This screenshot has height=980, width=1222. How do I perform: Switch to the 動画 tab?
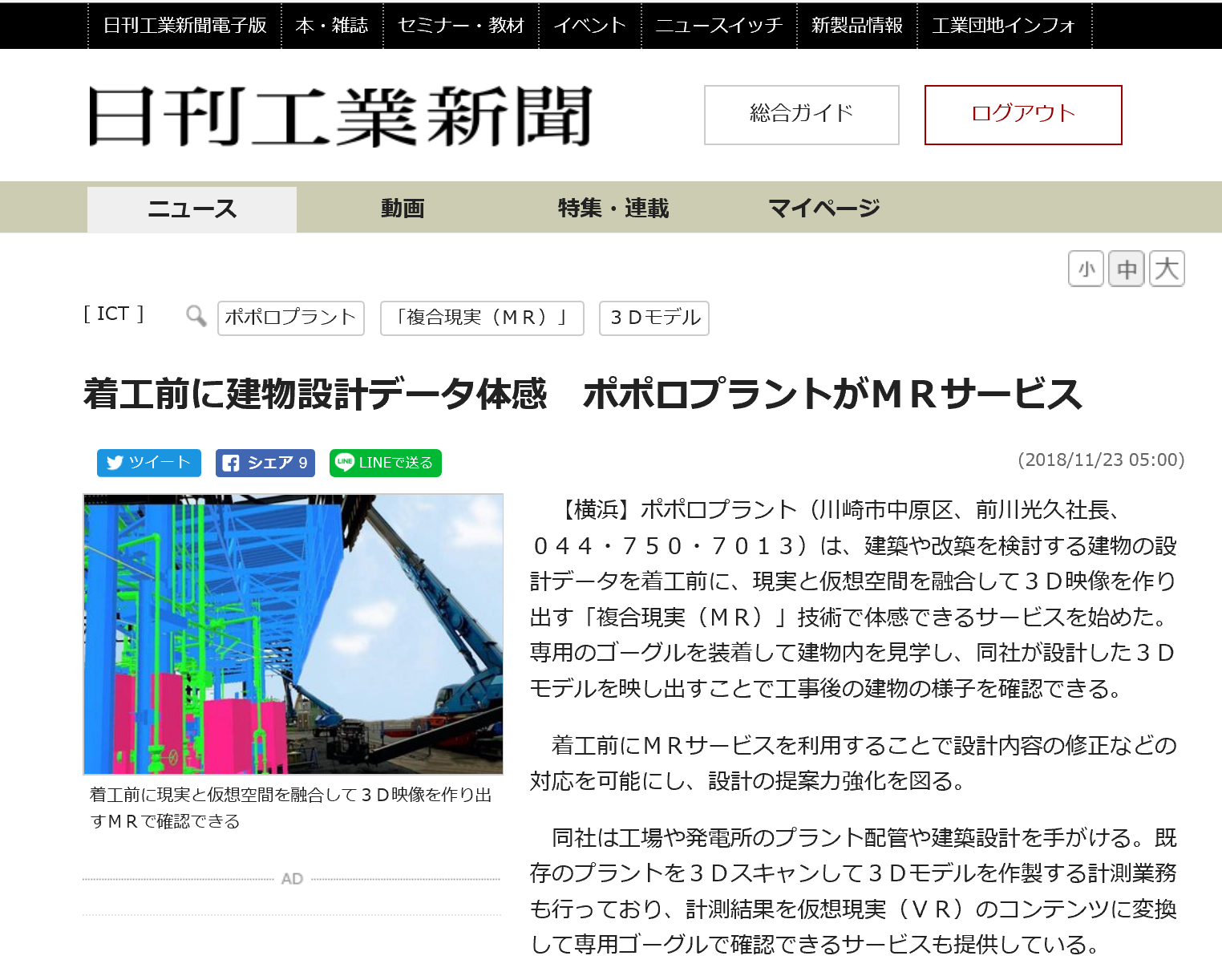coord(403,209)
